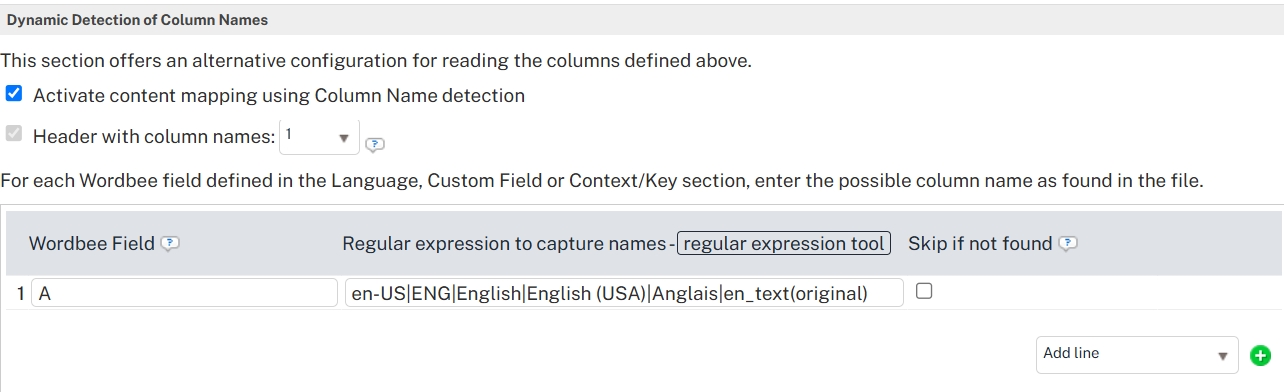Click the green add line plus icon

coord(1260,355)
